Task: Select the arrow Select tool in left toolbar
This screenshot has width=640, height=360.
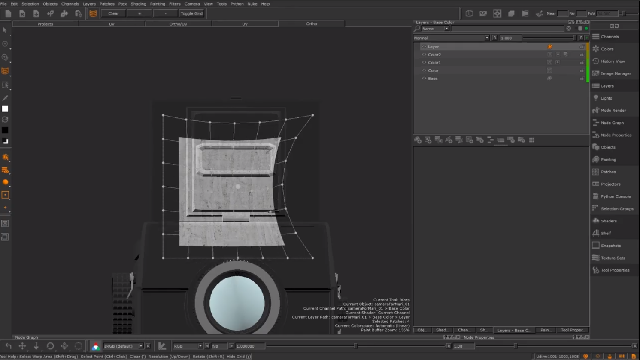Action: [5, 30]
